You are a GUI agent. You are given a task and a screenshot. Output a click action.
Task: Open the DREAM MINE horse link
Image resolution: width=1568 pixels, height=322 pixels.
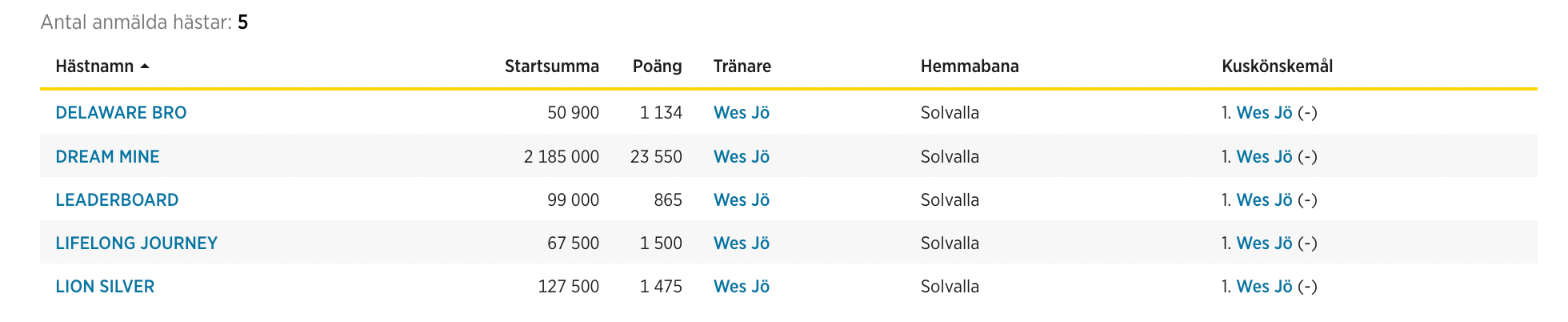click(x=107, y=157)
